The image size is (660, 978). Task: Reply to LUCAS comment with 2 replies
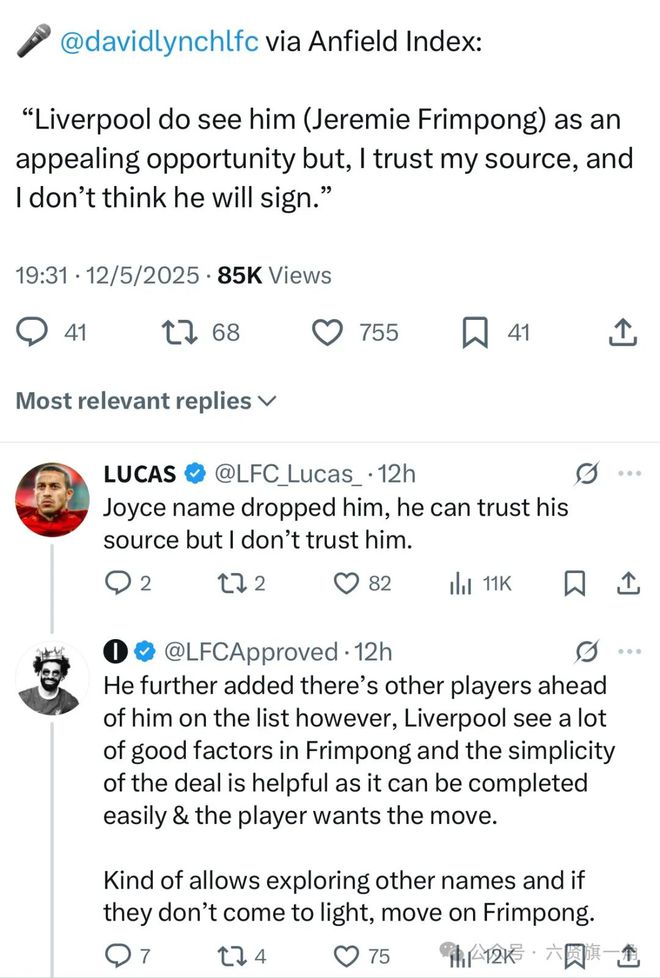point(117,583)
